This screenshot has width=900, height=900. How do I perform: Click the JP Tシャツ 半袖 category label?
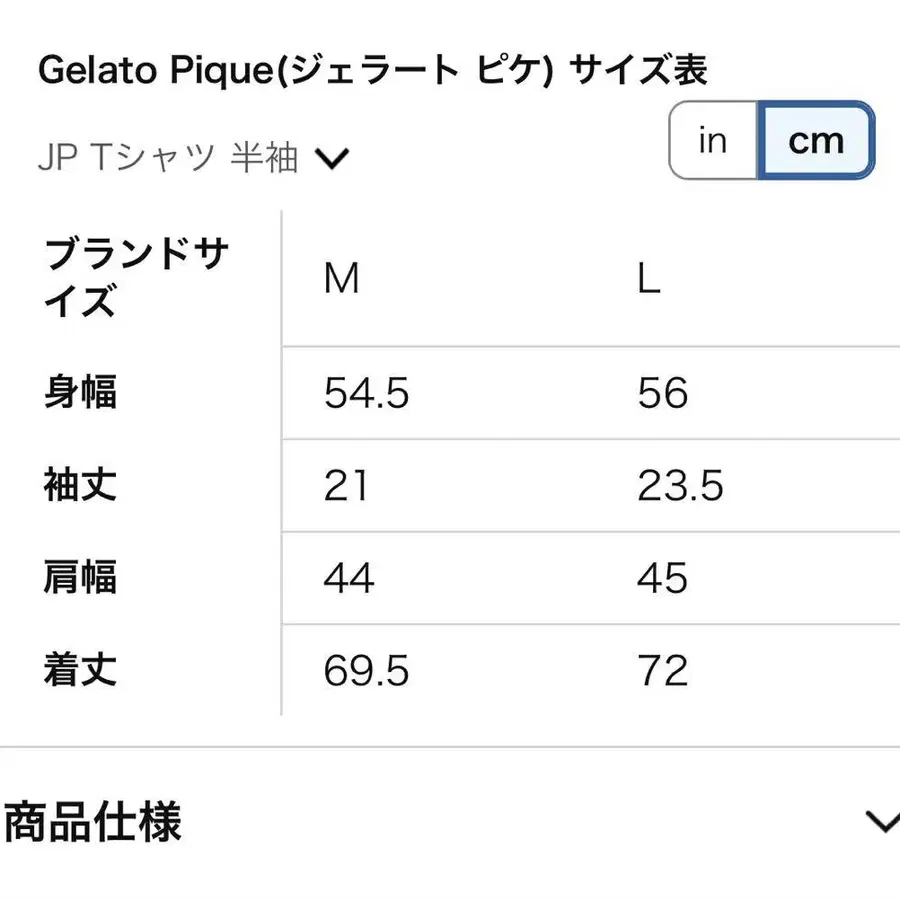[x=168, y=158]
